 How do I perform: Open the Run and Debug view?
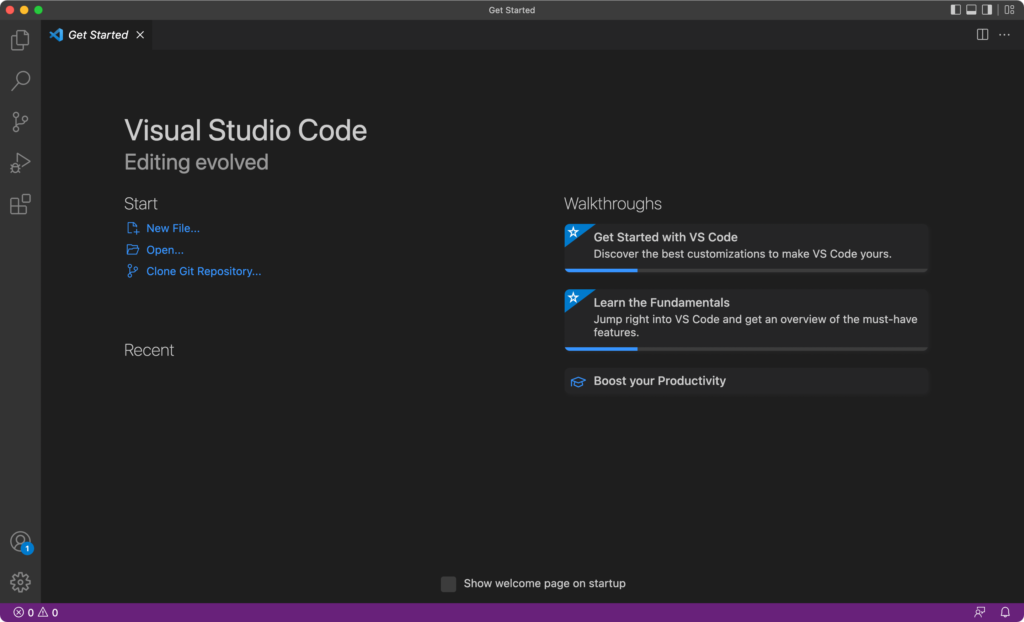20,162
